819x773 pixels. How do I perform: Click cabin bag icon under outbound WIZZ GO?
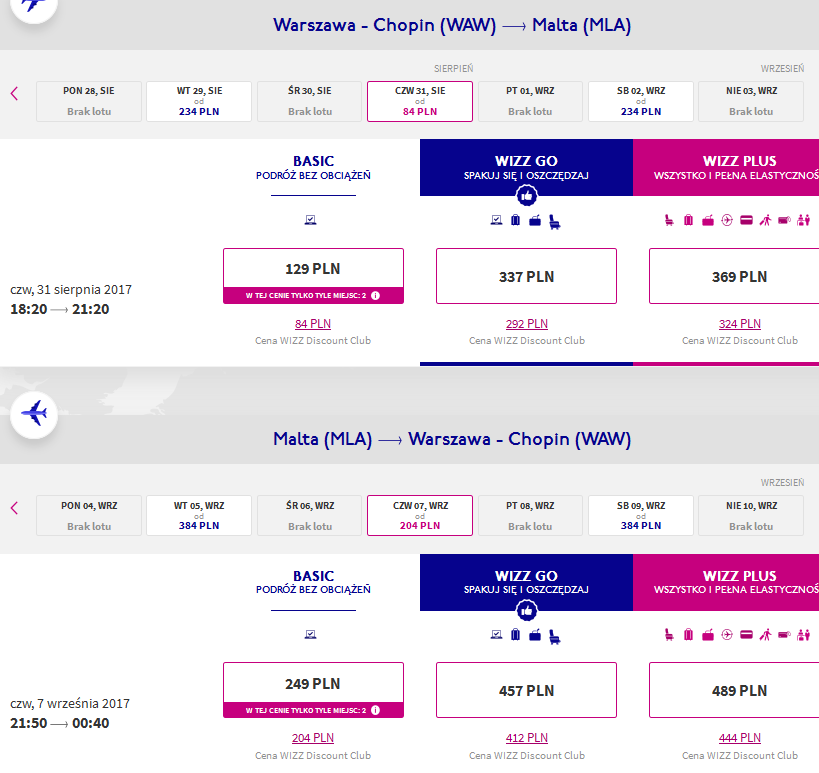(535, 220)
